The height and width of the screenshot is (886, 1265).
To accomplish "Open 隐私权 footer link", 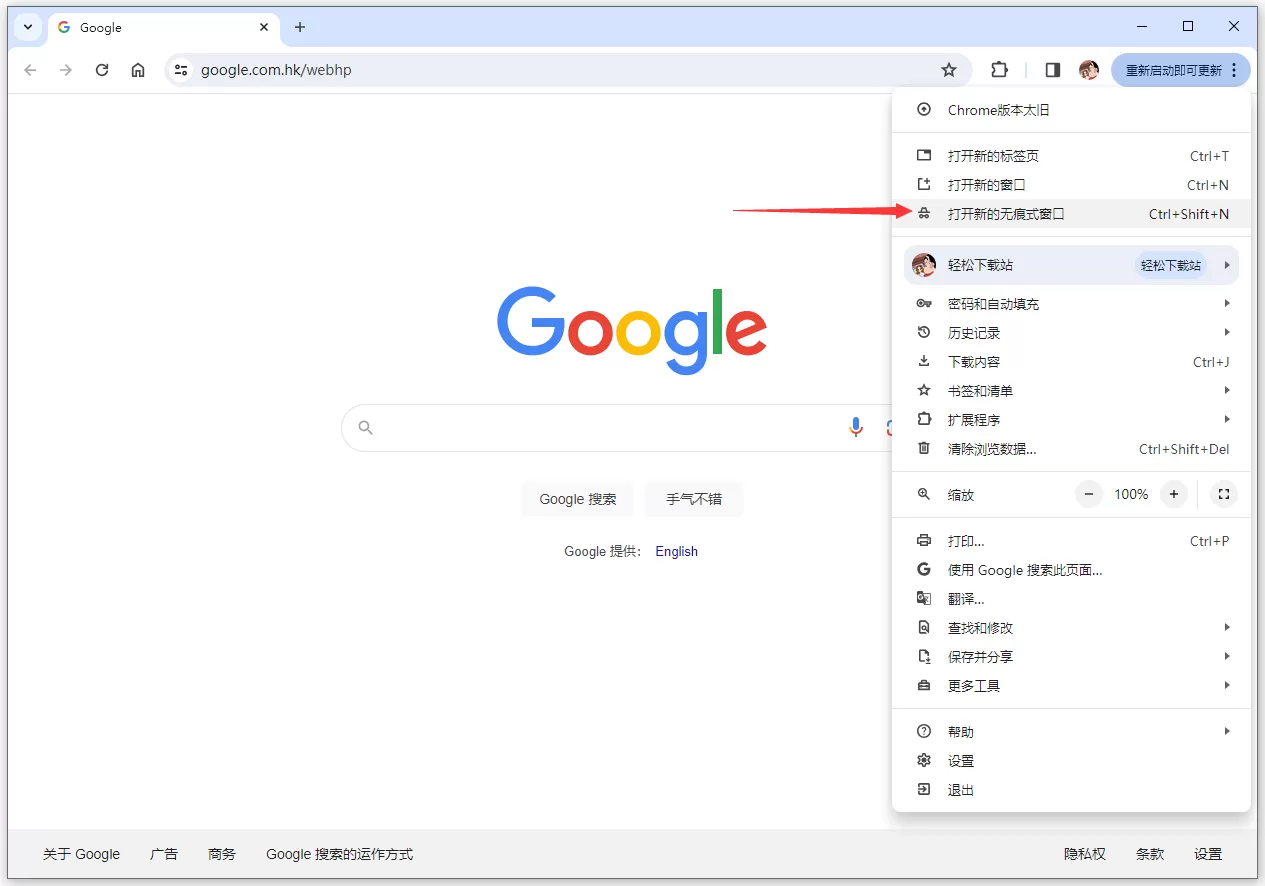I will click(x=1085, y=854).
